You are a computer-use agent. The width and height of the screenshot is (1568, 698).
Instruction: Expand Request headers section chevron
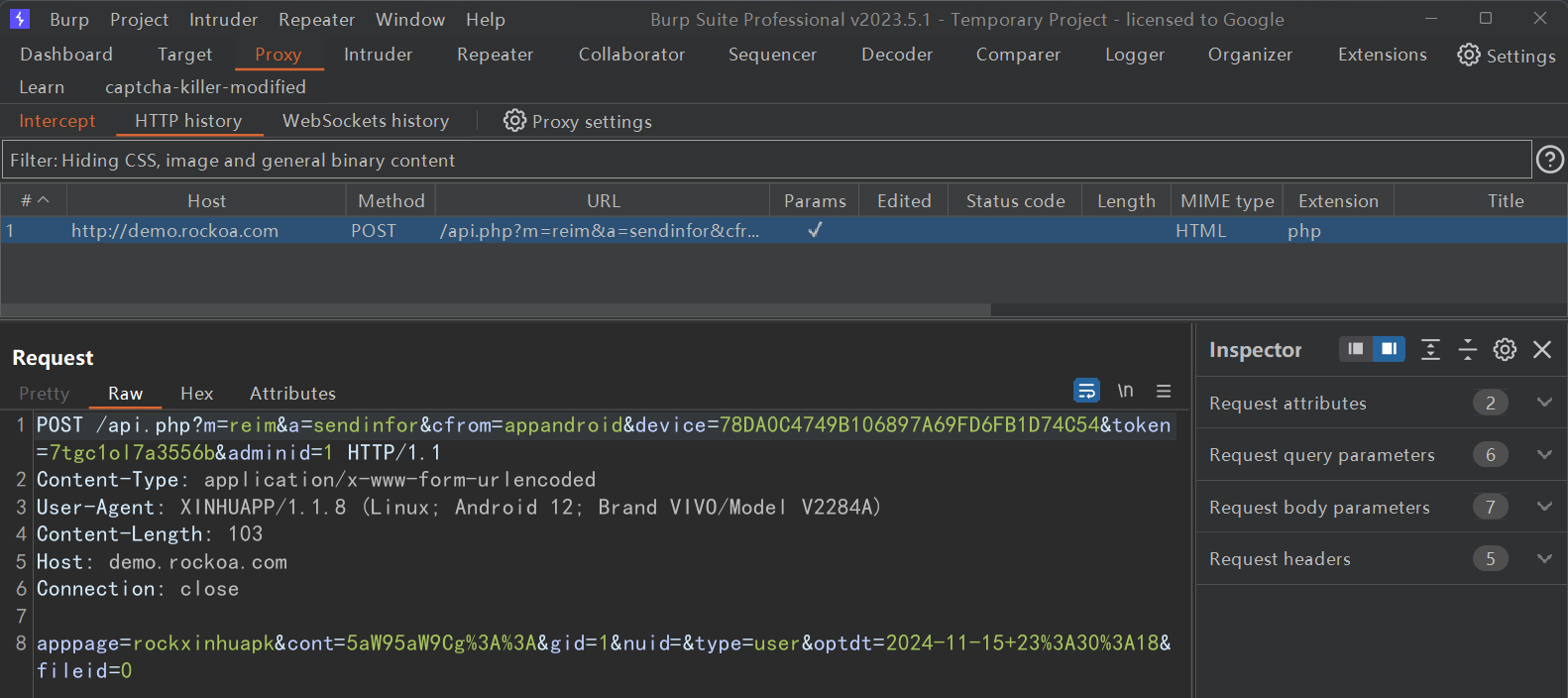click(x=1544, y=558)
